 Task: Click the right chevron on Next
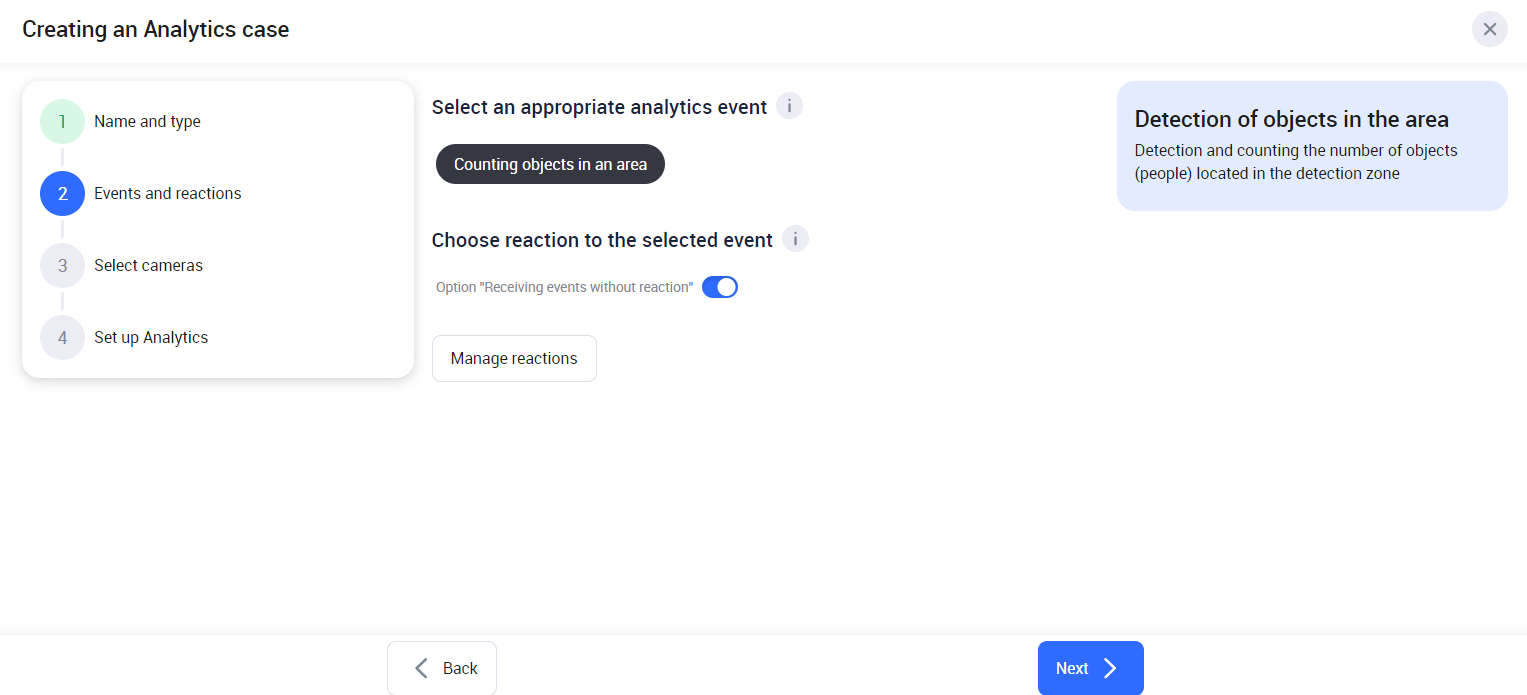pos(1110,668)
